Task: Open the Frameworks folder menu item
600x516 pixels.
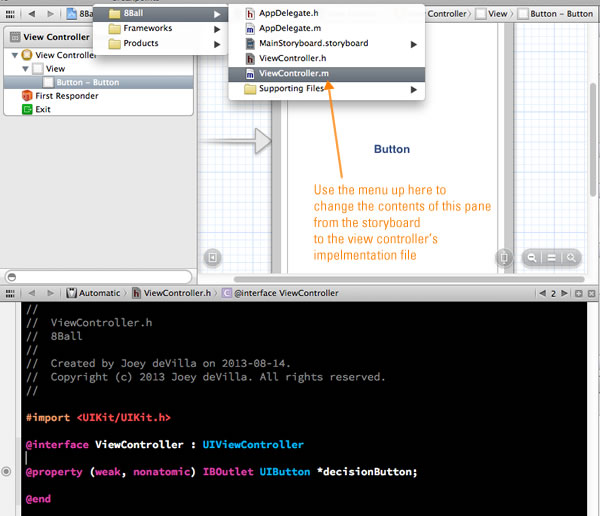Action: point(160,28)
